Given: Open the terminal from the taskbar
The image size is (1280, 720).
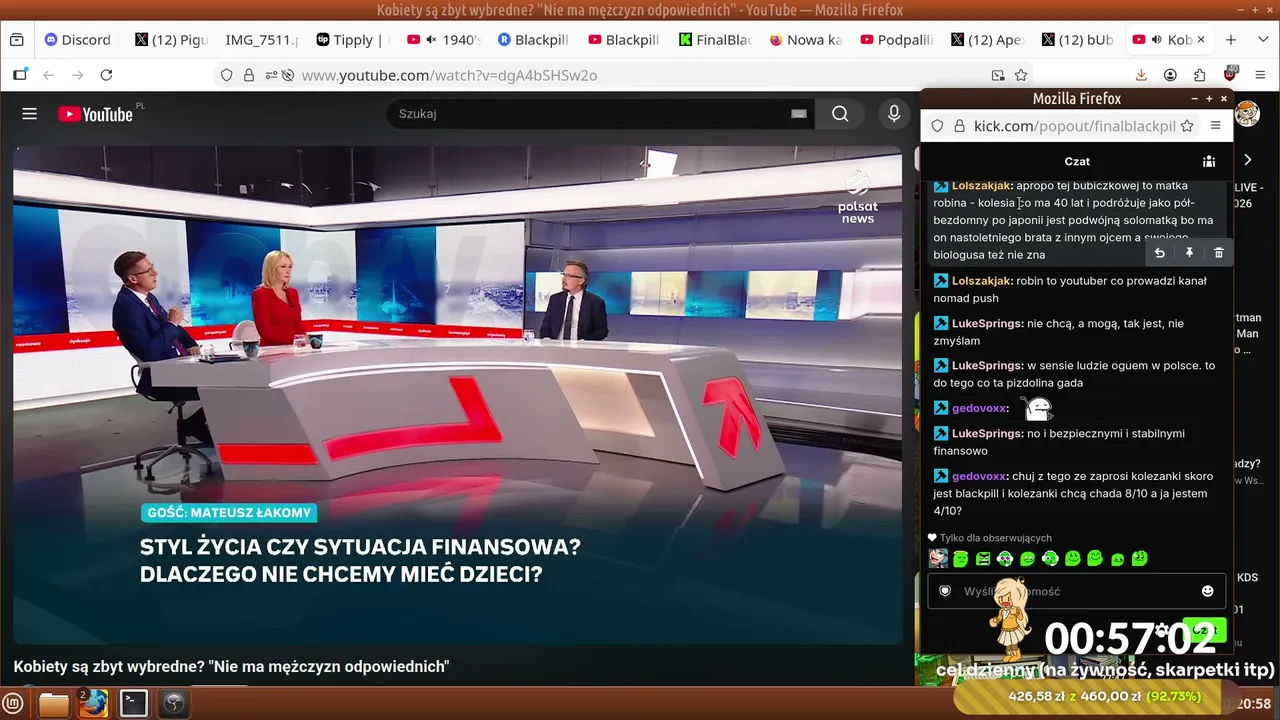Looking at the screenshot, I should click(134, 704).
